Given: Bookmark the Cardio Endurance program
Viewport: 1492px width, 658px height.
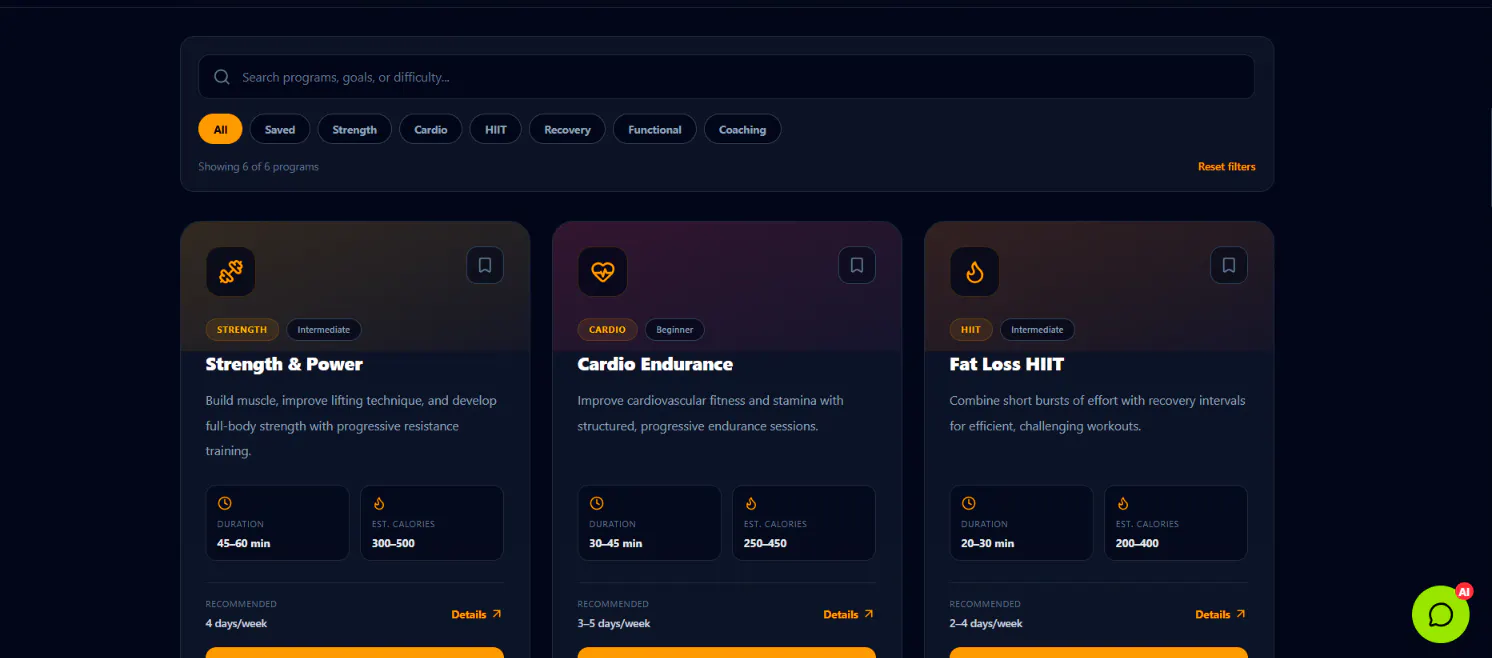Looking at the screenshot, I should point(857,265).
